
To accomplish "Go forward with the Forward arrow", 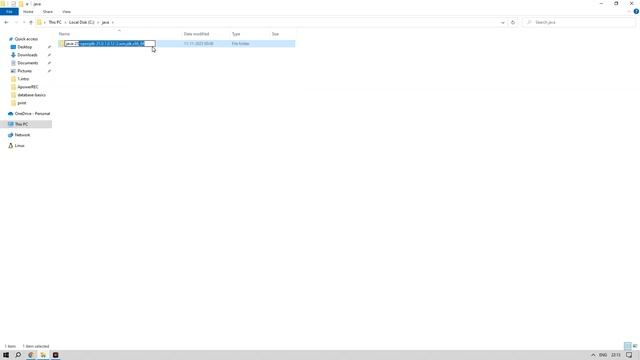I will coord(16,22).
